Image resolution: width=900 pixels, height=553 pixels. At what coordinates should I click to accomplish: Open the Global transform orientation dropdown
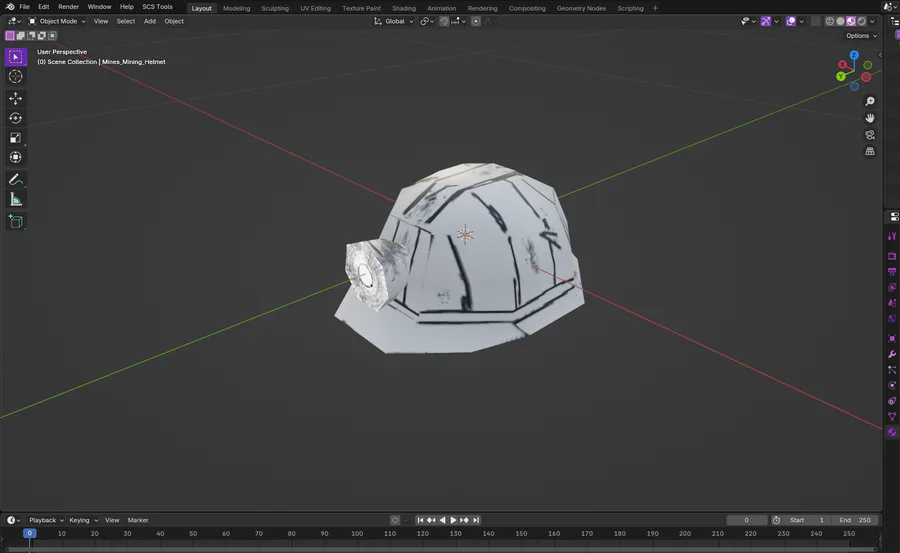tap(394, 21)
